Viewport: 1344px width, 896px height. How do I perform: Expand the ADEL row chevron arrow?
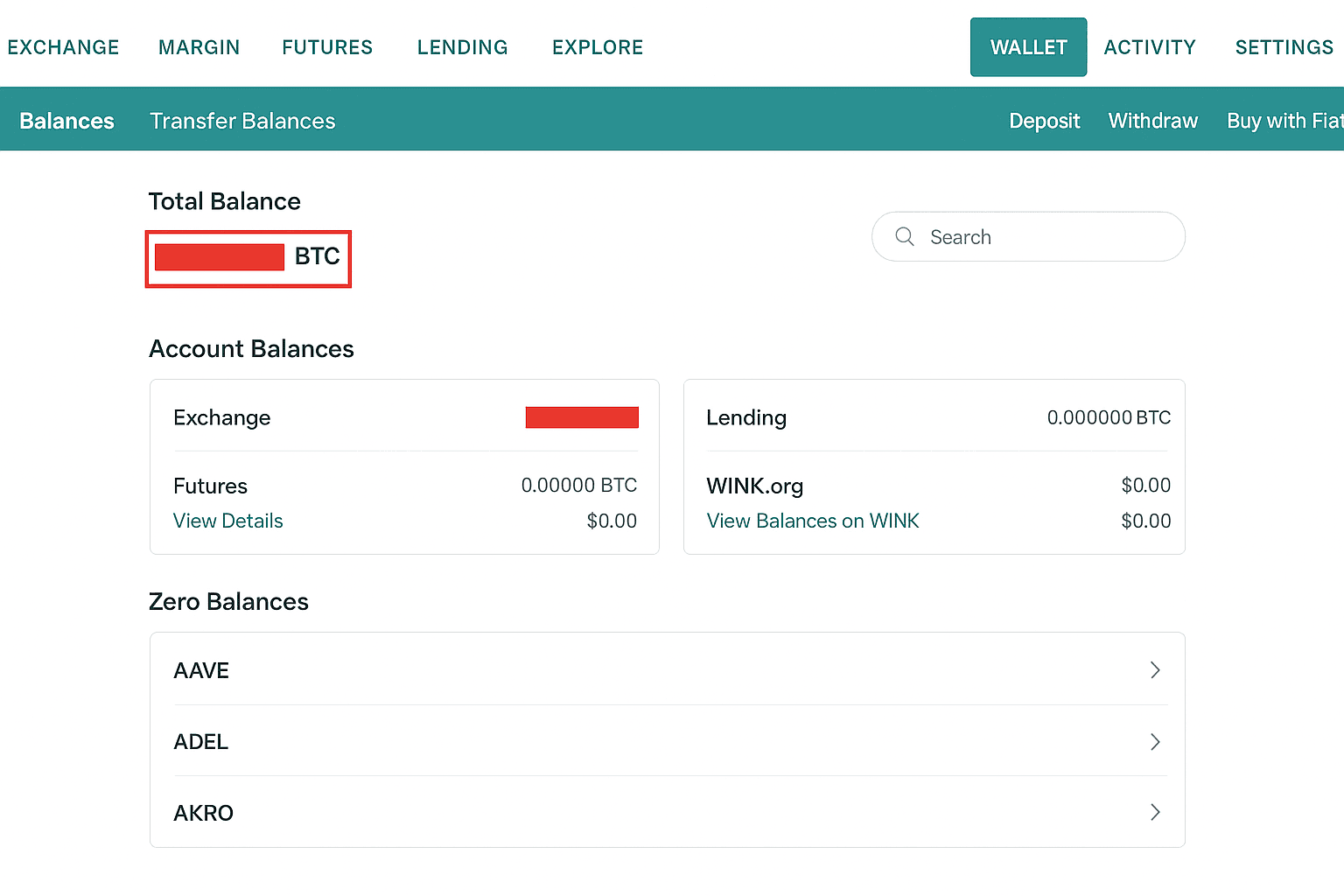[x=1155, y=742]
